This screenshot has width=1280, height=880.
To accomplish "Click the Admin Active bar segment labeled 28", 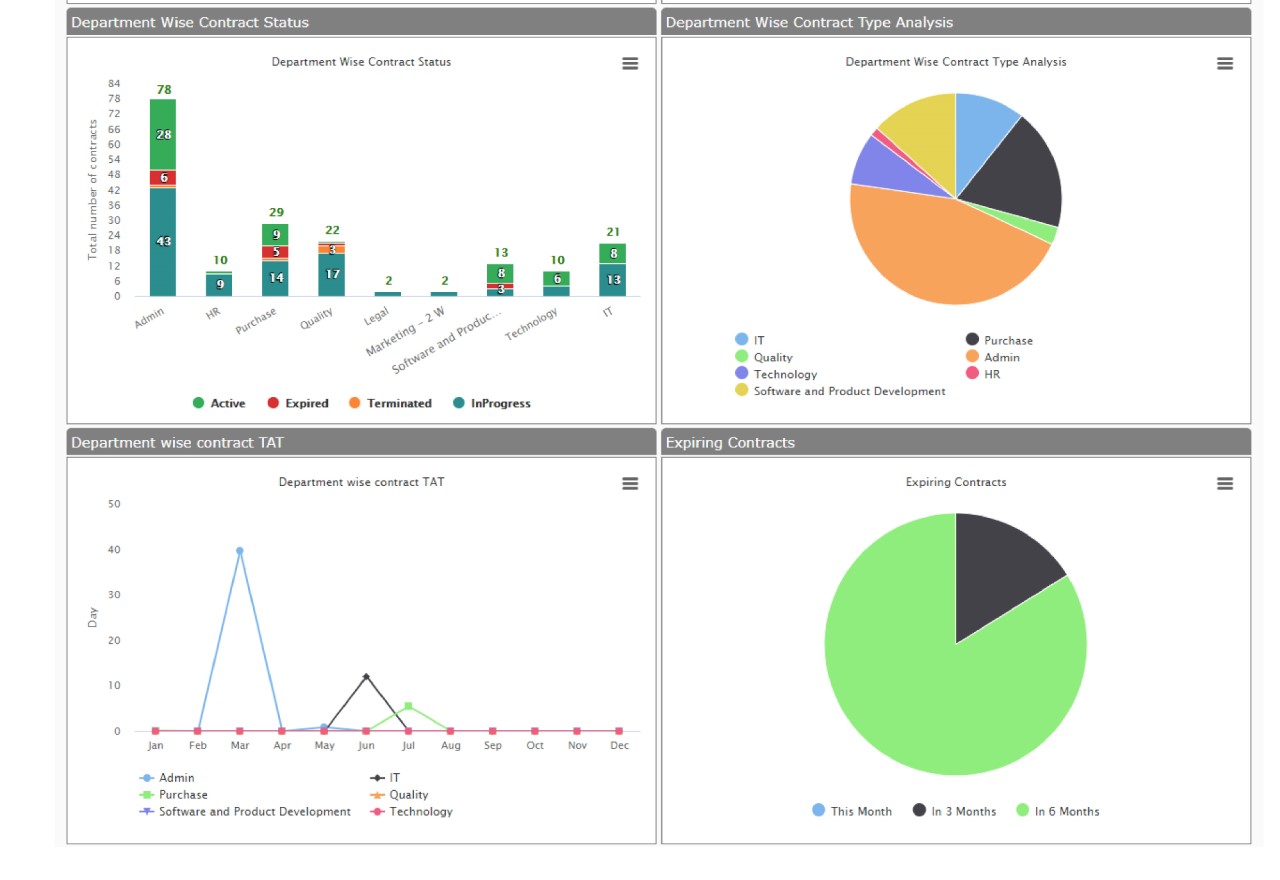I will 163,134.
